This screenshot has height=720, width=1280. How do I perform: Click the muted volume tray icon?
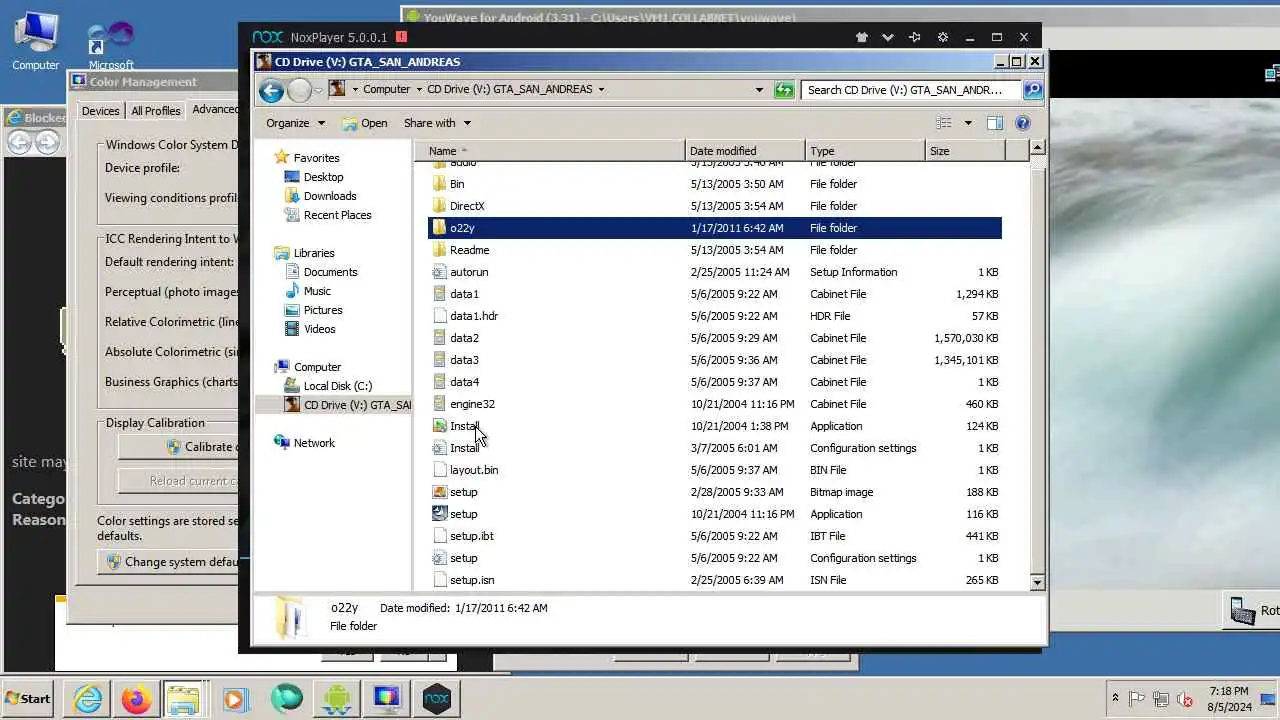tap(1185, 699)
